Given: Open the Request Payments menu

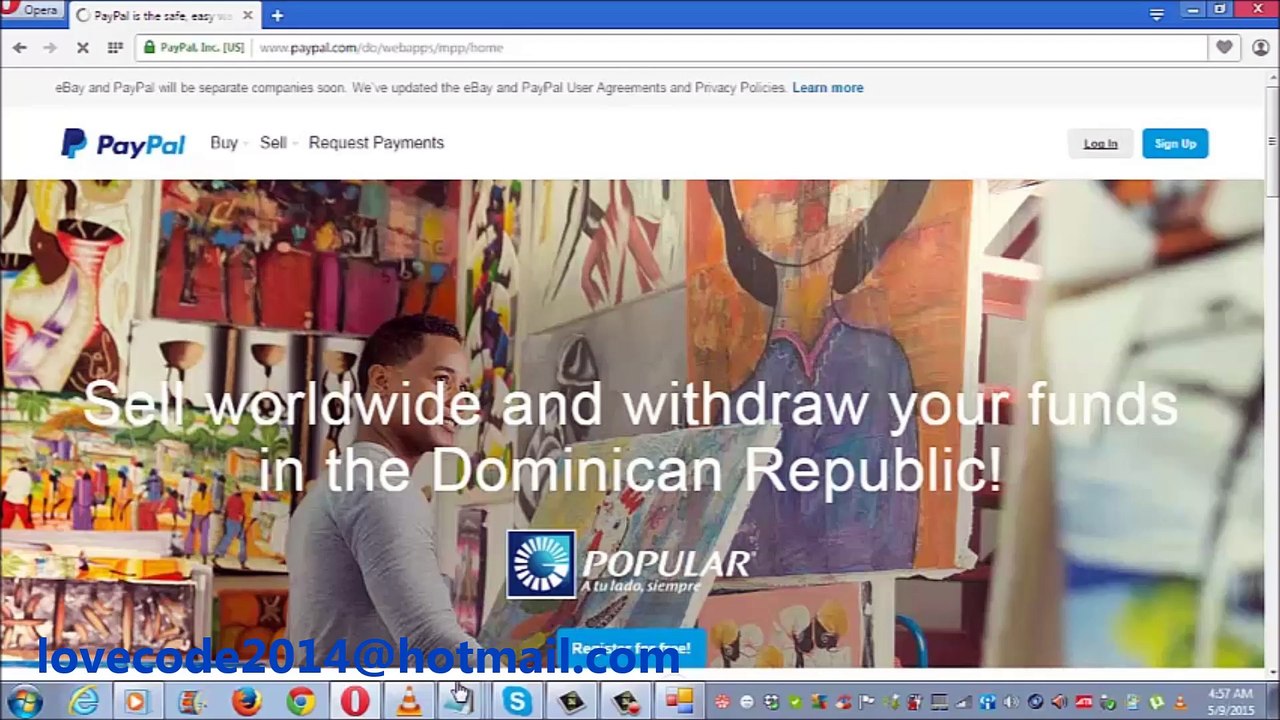Looking at the screenshot, I should (376, 143).
